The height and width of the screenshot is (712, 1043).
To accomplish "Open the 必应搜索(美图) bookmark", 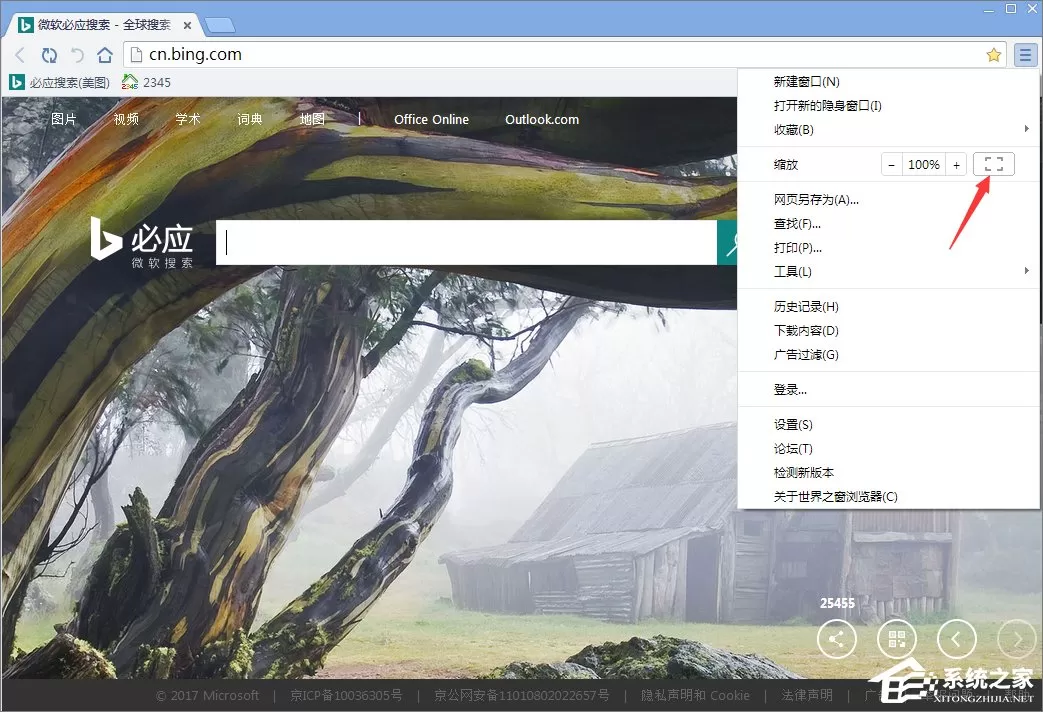I will click(x=60, y=83).
